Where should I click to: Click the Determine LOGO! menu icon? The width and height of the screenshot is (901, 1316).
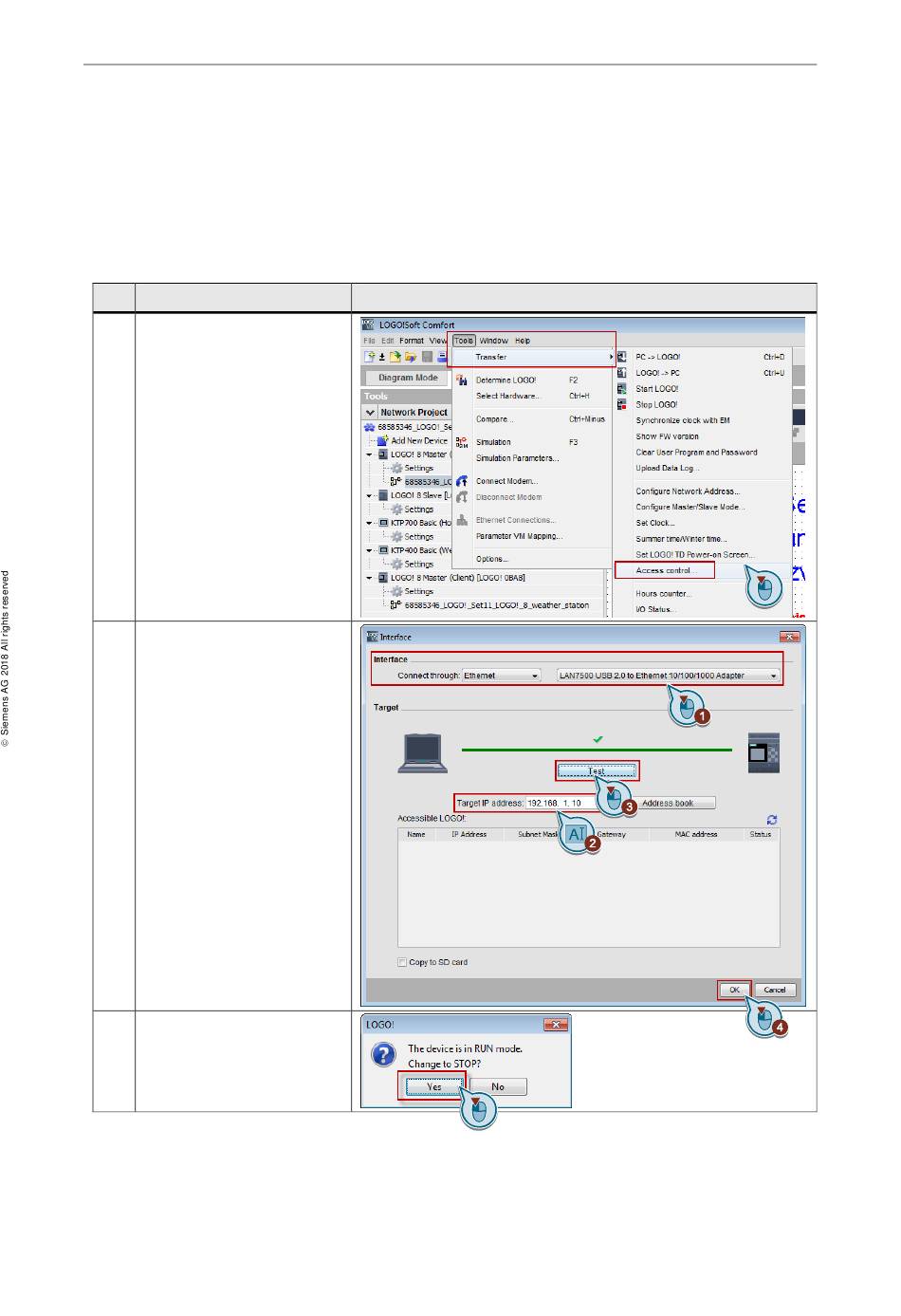click(462, 380)
